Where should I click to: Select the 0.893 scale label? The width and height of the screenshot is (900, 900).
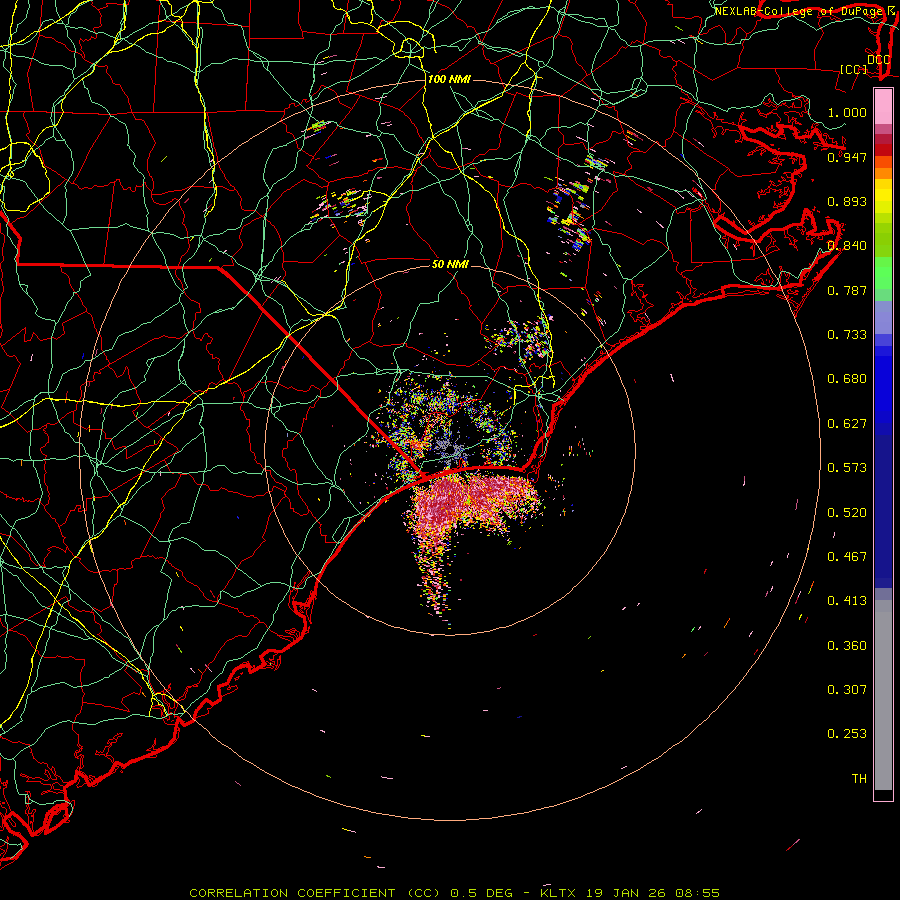click(847, 201)
